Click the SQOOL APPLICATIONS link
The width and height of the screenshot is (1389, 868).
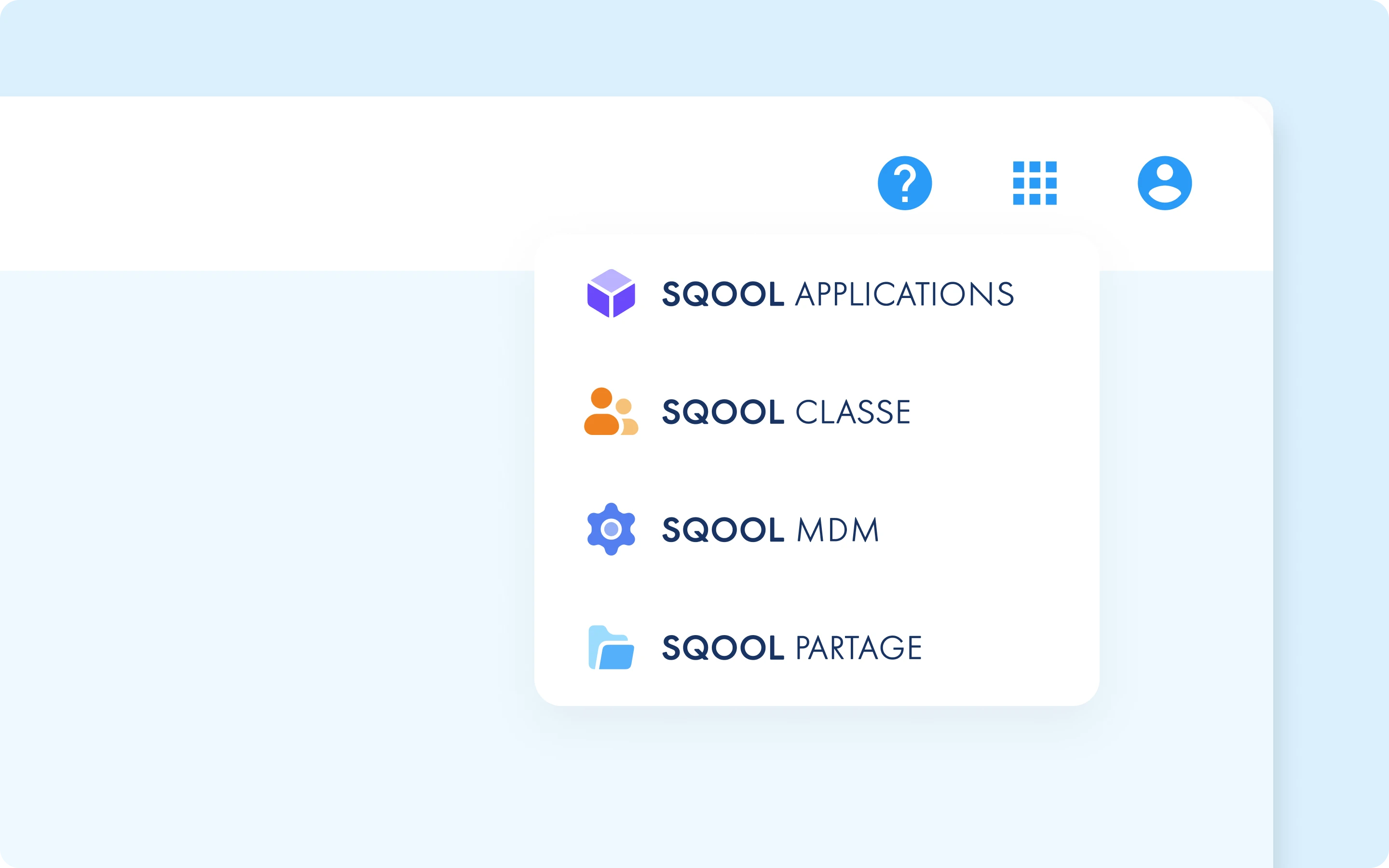pos(837,295)
